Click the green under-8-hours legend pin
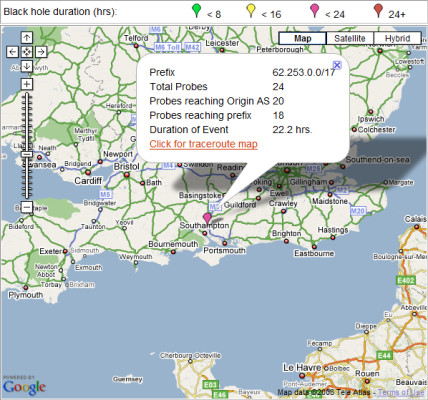428x400 pixels. point(197,10)
